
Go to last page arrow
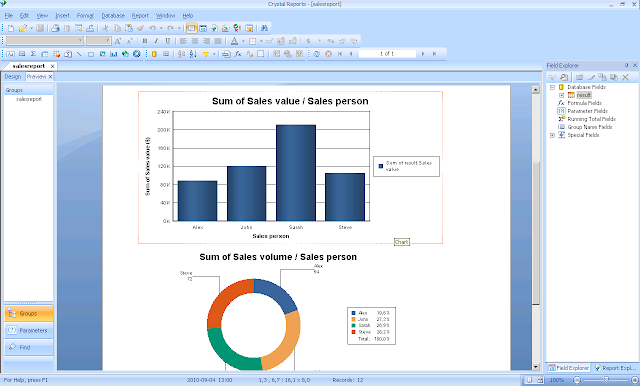(x=434, y=54)
